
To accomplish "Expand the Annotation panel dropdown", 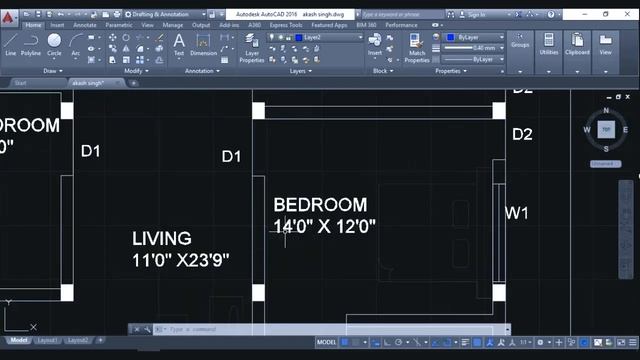I will coord(202,71).
